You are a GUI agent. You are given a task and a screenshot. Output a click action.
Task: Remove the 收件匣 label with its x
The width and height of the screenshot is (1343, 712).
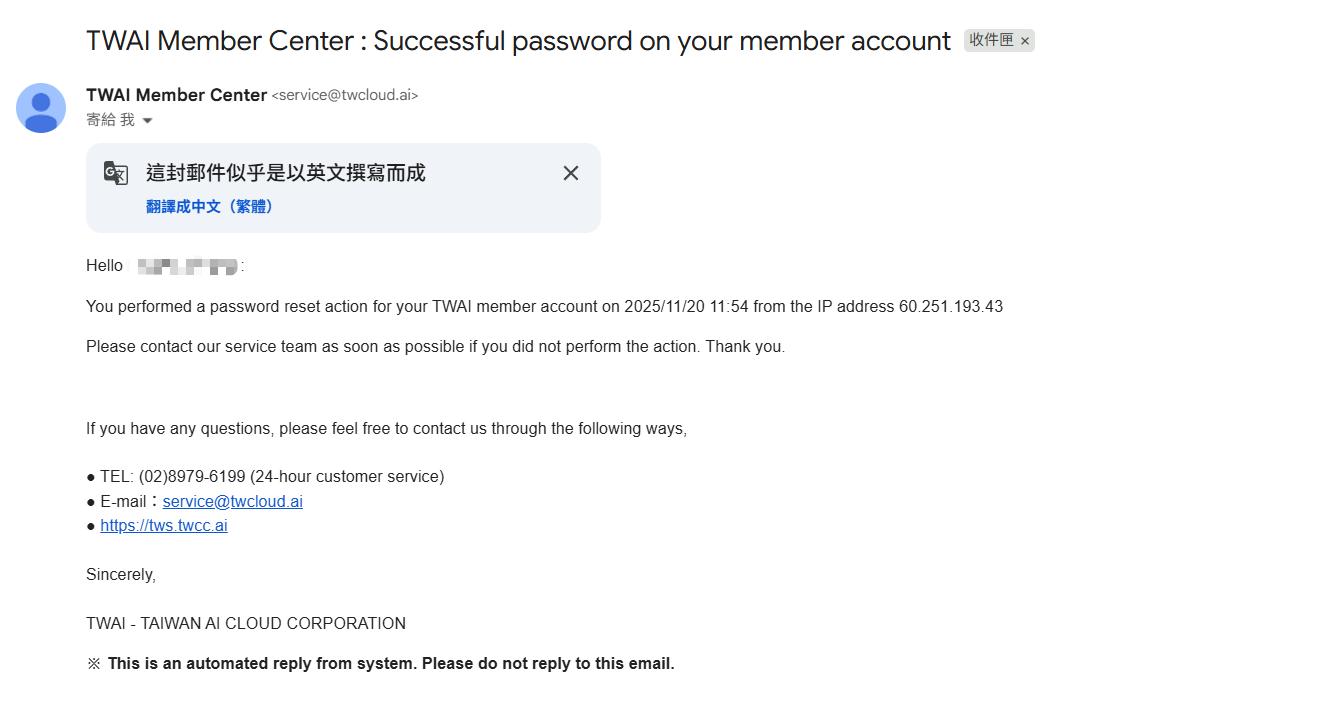coord(1025,41)
